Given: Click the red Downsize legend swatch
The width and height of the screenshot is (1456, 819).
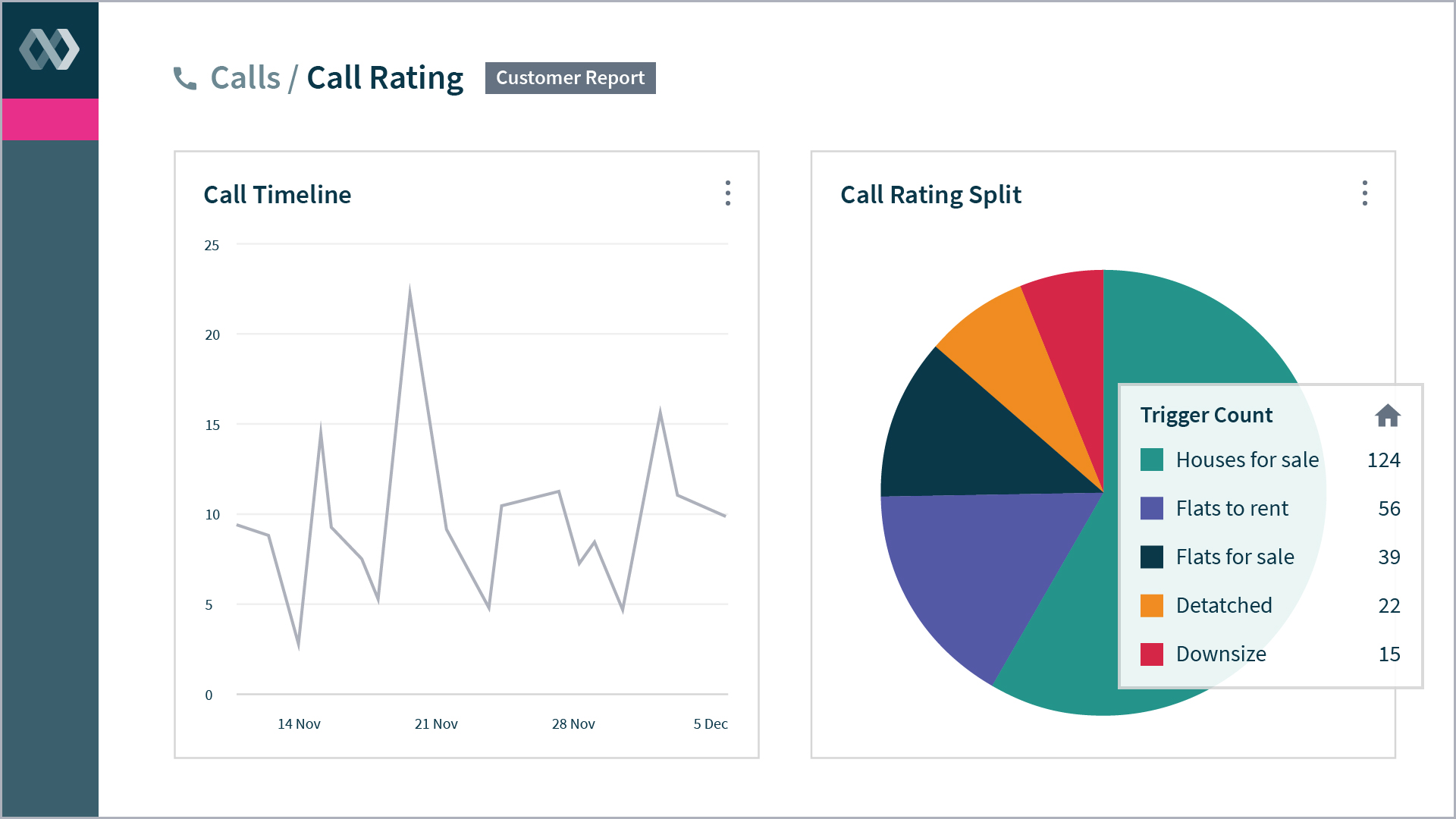Looking at the screenshot, I should pos(1151,654).
